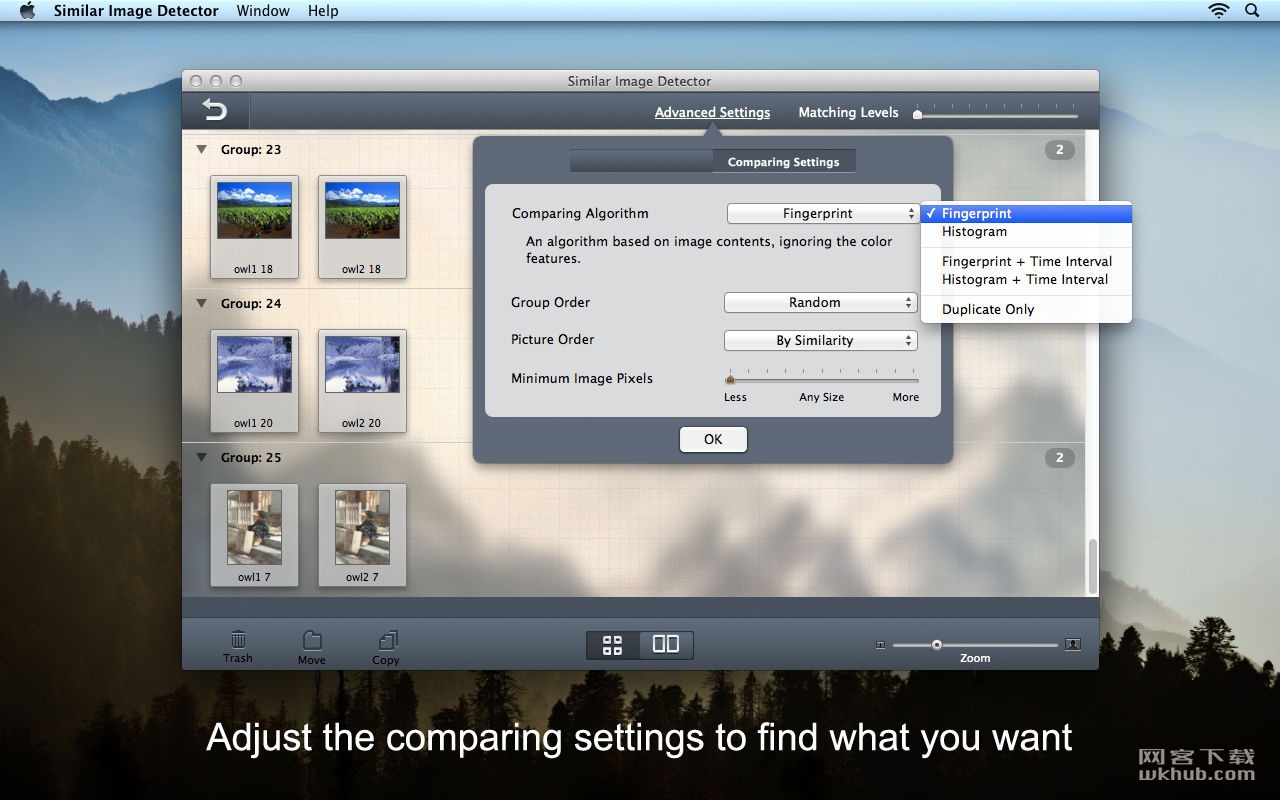The height and width of the screenshot is (800, 1280).
Task: Open the Group Order dropdown
Action: pyautogui.click(x=821, y=303)
